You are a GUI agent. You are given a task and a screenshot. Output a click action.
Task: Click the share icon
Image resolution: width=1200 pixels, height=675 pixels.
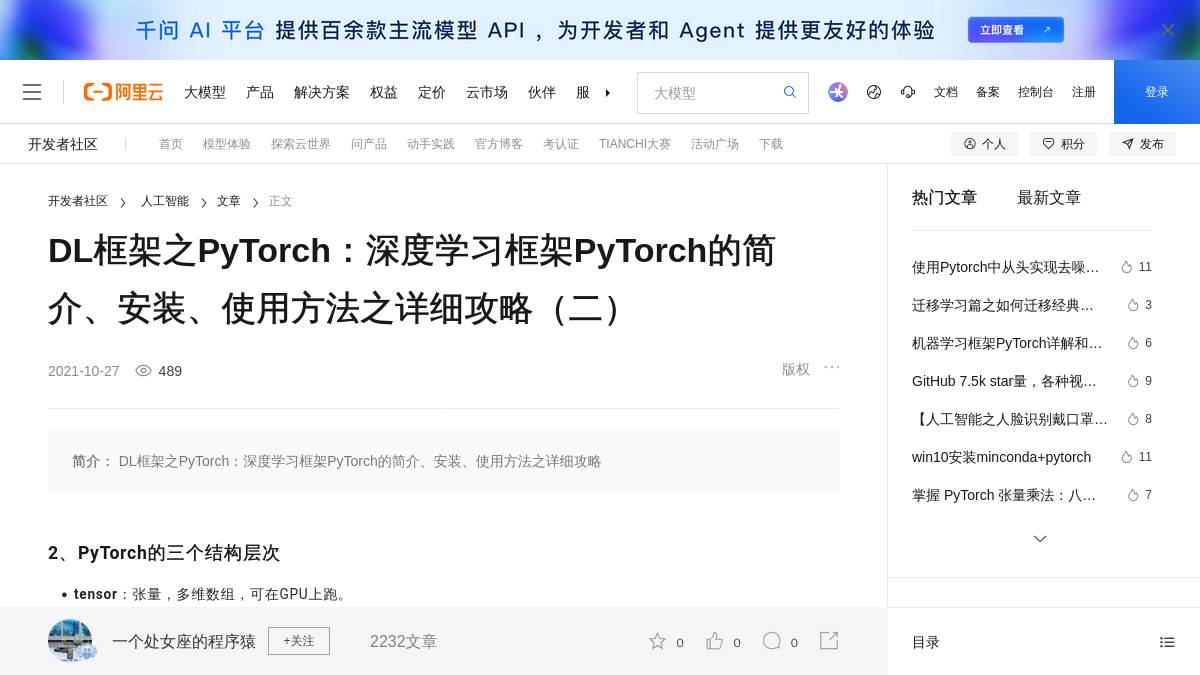pos(829,641)
